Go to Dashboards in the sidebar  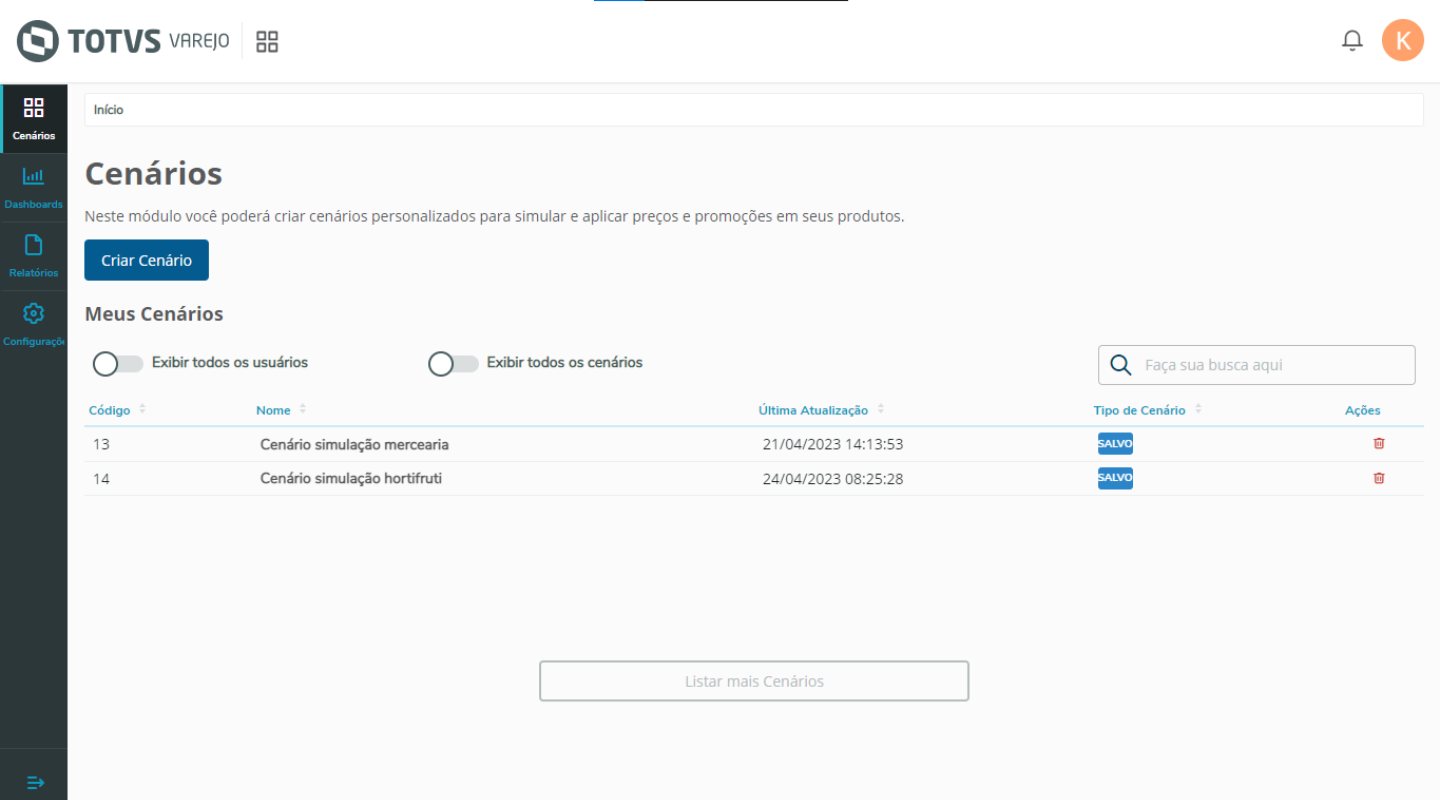click(x=33, y=187)
